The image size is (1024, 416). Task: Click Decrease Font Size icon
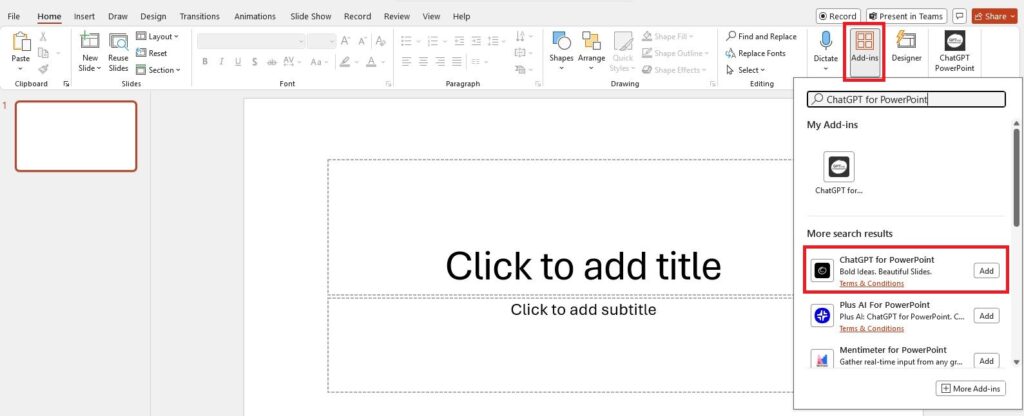click(x=363, y=41)
